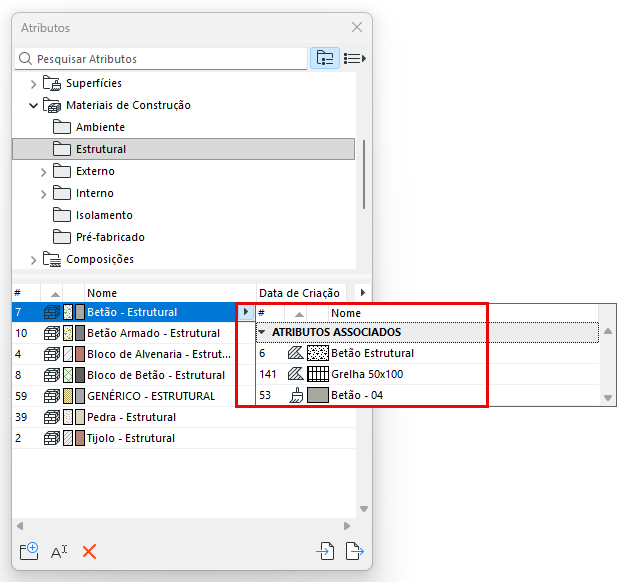Click the building material icon of Bloco de Betão
626x582 pixels.
pyautogui.click(x=52, y=375)
